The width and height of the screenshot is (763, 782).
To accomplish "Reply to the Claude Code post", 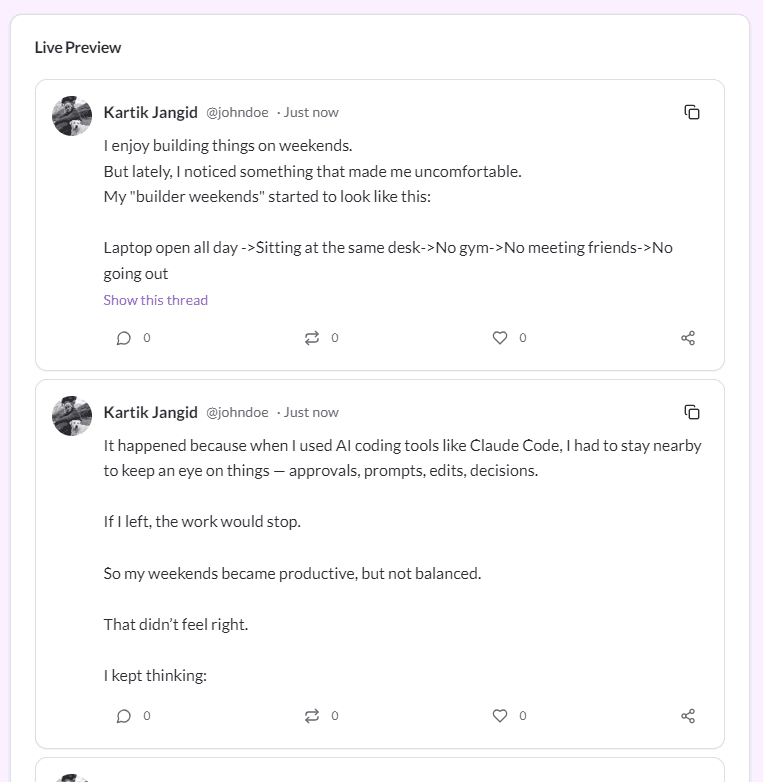I will coord(124,716).
